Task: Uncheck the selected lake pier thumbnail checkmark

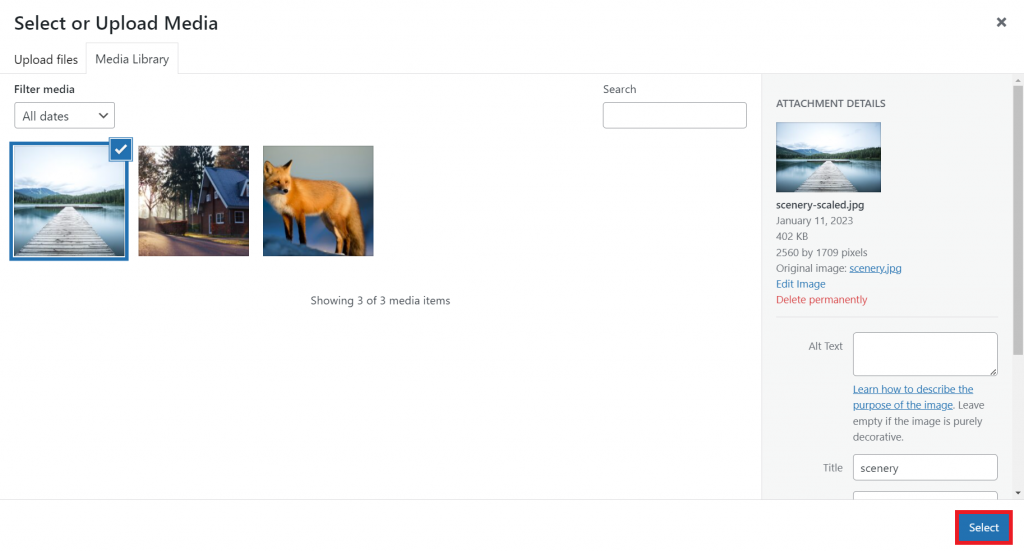Action: pyautogui.click(x=121, y=149)
